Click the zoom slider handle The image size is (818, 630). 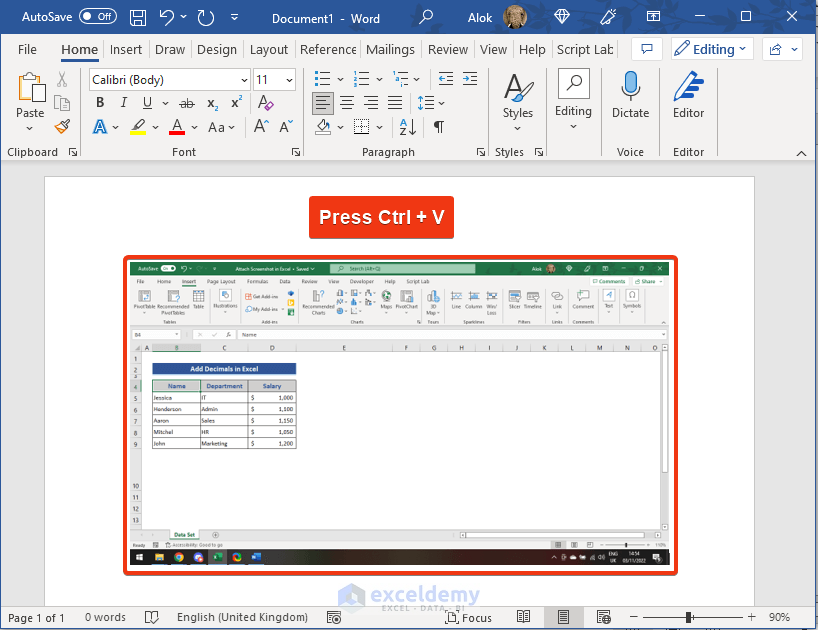click(x=689, y=617)
